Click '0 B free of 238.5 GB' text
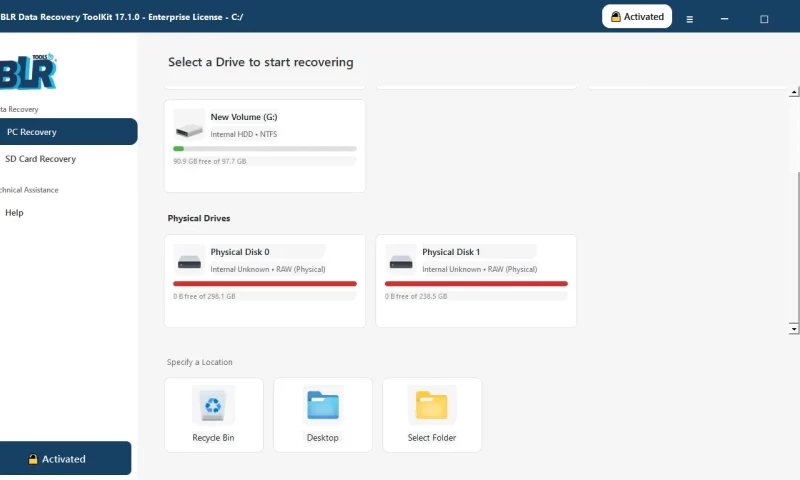Screen dimensions: 800x480 pyautogui.click(x=416, y=296)
